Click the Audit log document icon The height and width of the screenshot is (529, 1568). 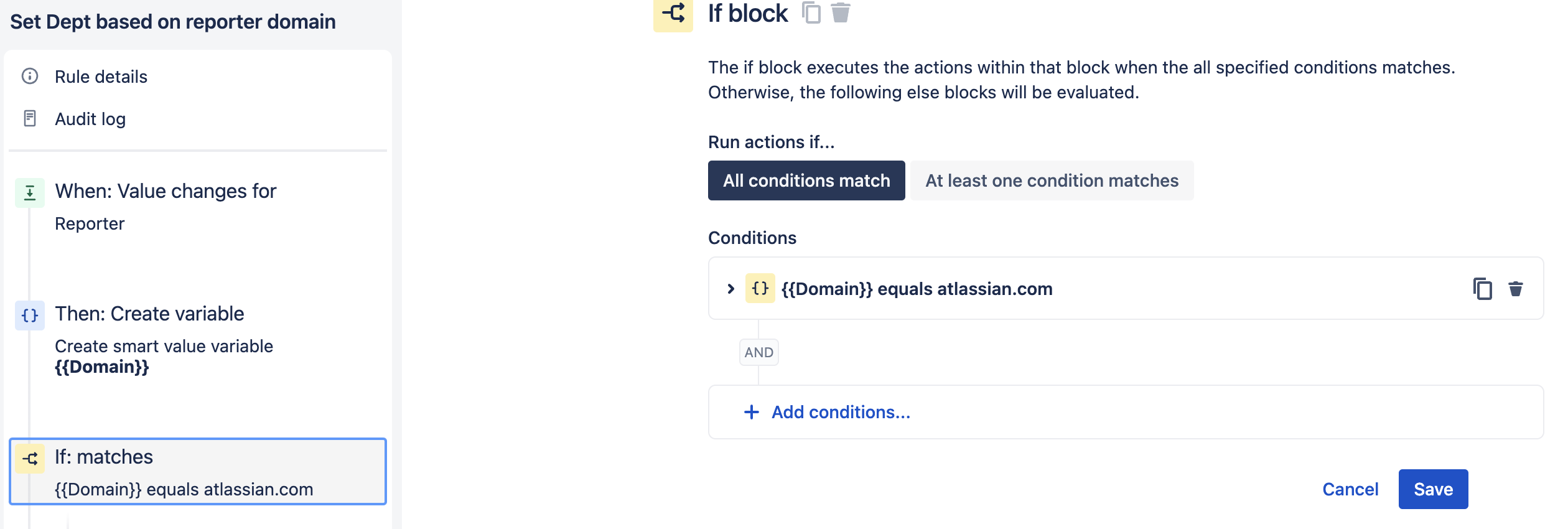(x=30, y=118)
